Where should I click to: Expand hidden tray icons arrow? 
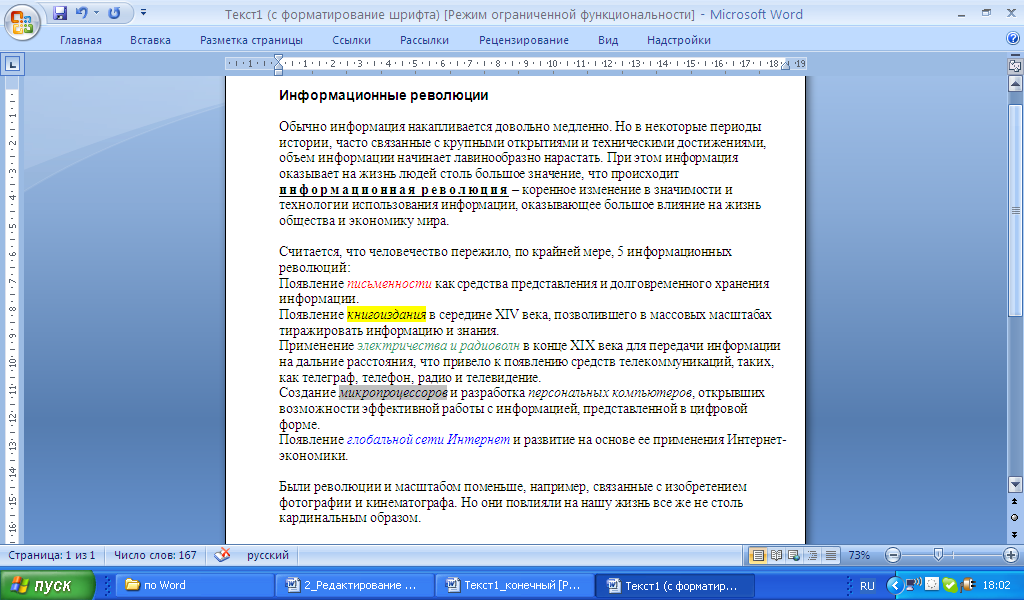point(894,585)
